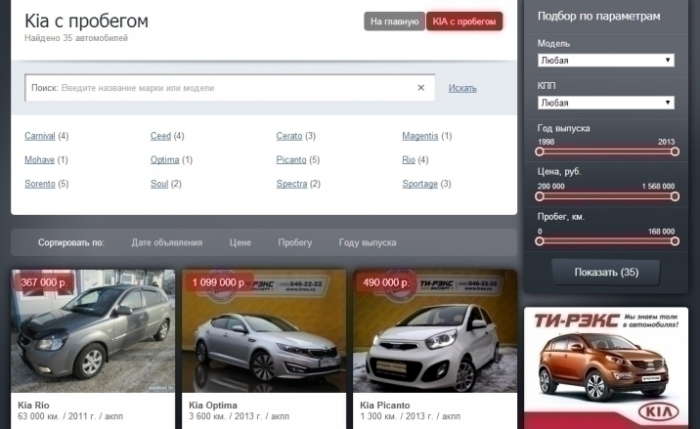
Task: Open the Sportage model link
Action: [x=420, y=184]
